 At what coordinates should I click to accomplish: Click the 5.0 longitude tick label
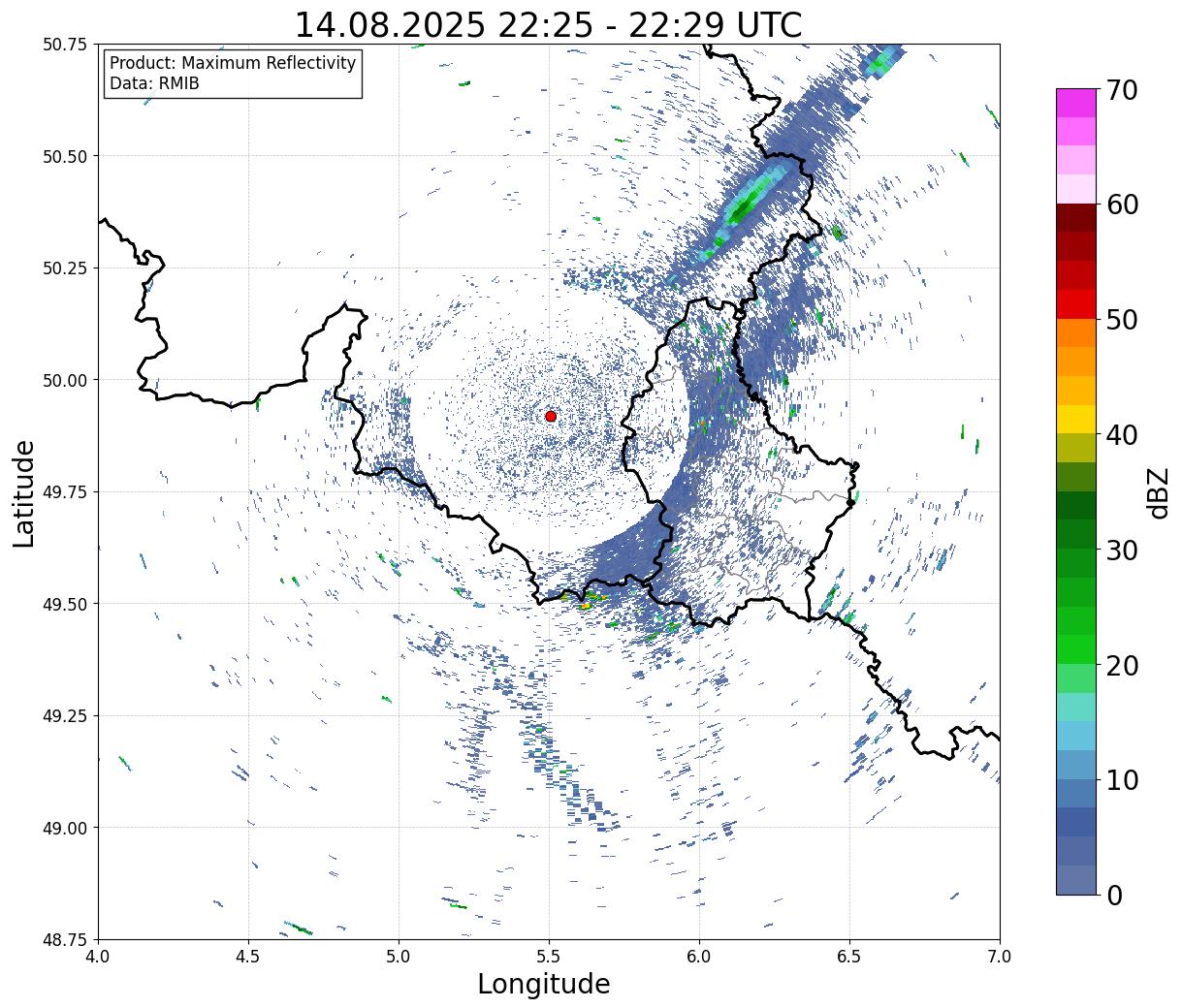399,957
